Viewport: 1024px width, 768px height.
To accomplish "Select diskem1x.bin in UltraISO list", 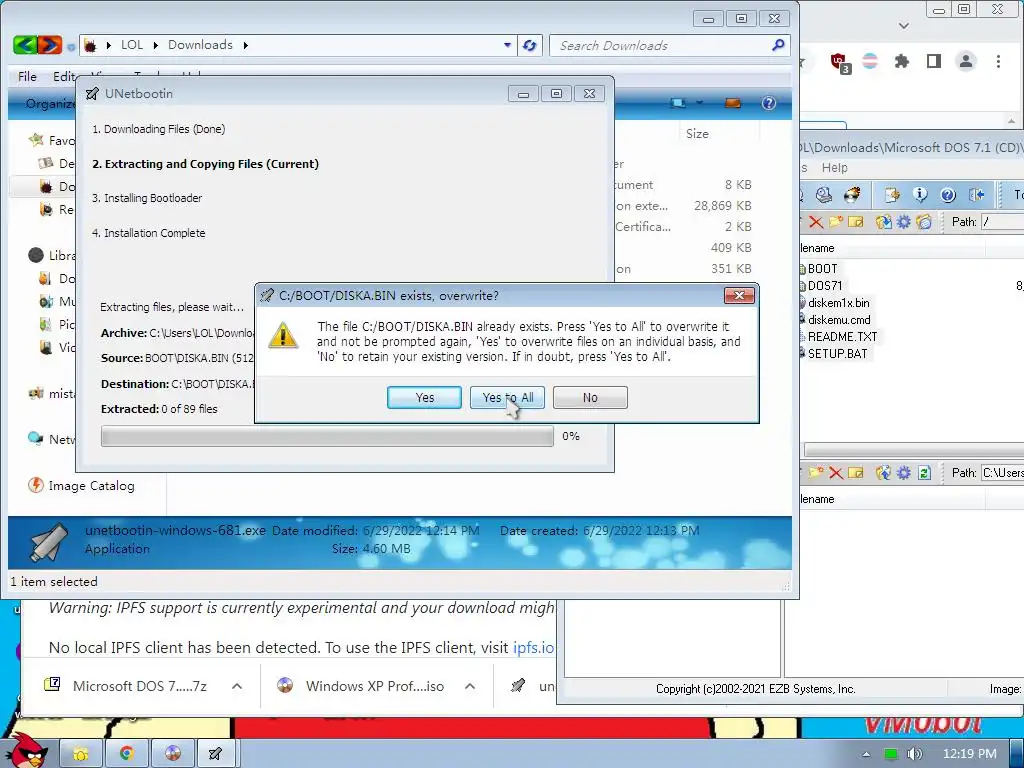I will tap(838, 303).
